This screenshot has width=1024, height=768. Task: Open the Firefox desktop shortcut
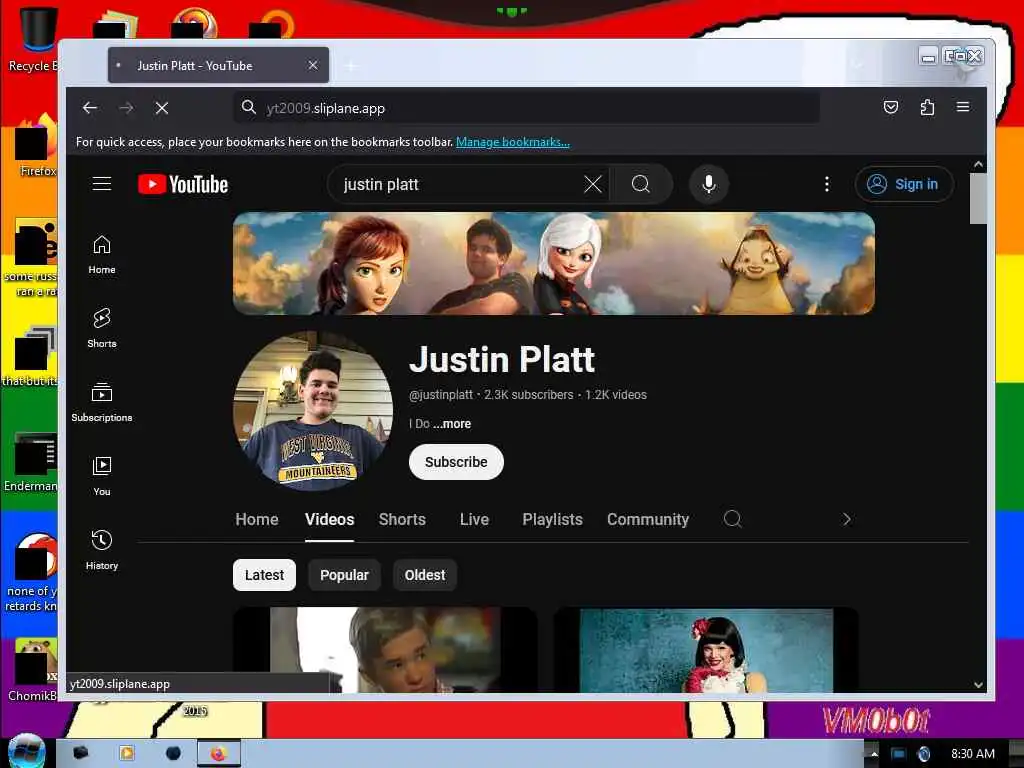(34, 145)
